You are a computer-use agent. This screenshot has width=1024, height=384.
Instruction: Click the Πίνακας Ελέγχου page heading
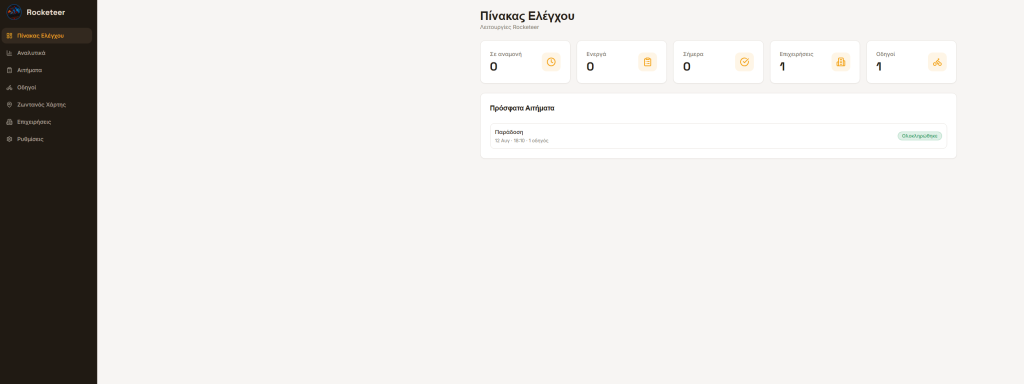[527, 16]
